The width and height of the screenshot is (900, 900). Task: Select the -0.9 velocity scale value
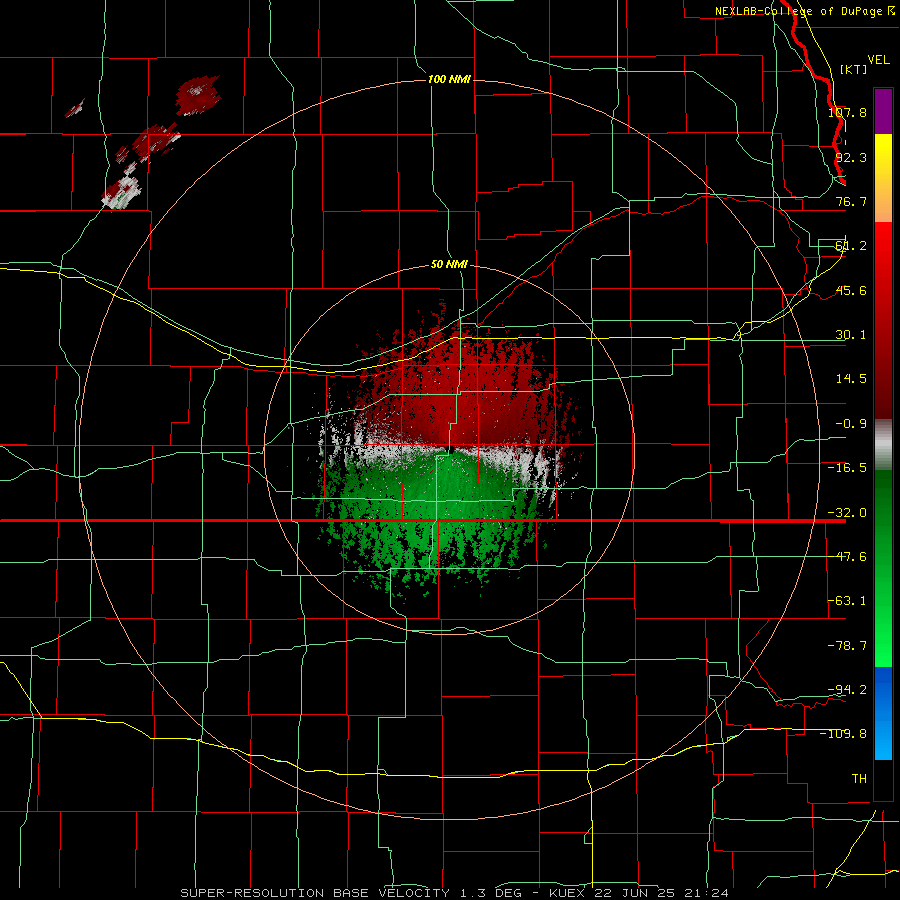click(x=851, y=424)
